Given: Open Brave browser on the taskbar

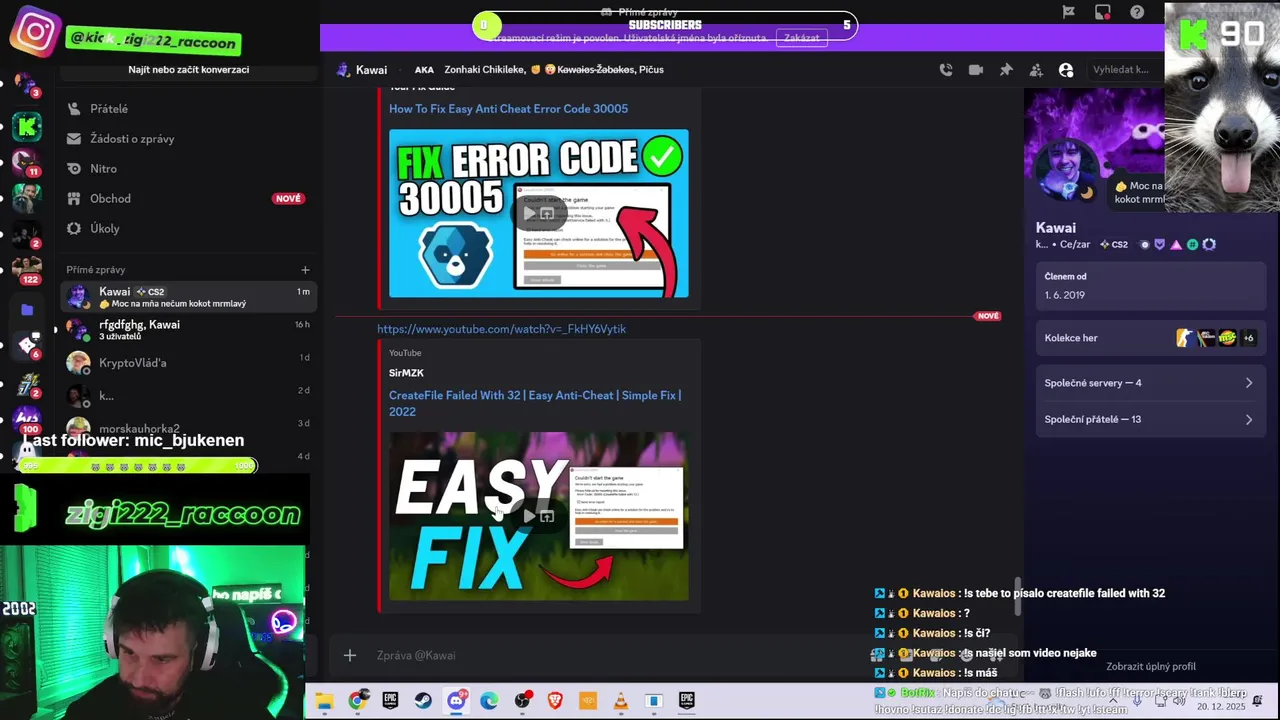Looking at the screenshot, I should 555,701.
